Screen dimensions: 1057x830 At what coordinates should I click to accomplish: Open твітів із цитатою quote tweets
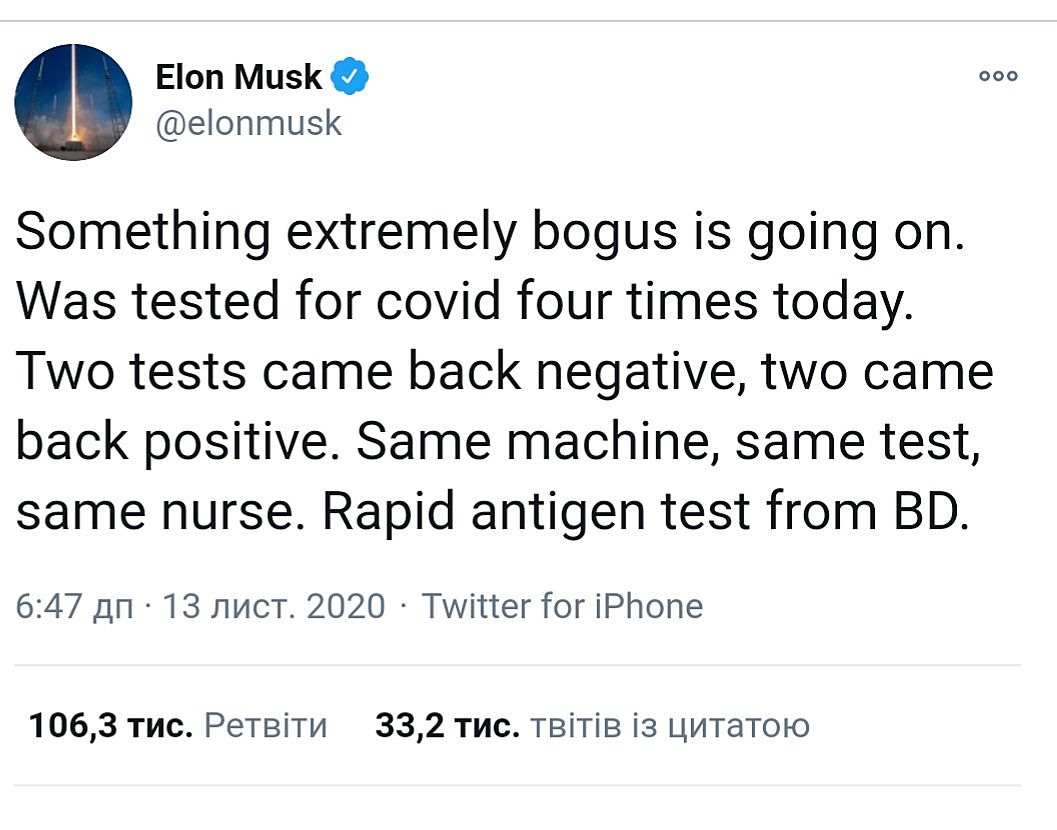[x=668, y=725]
